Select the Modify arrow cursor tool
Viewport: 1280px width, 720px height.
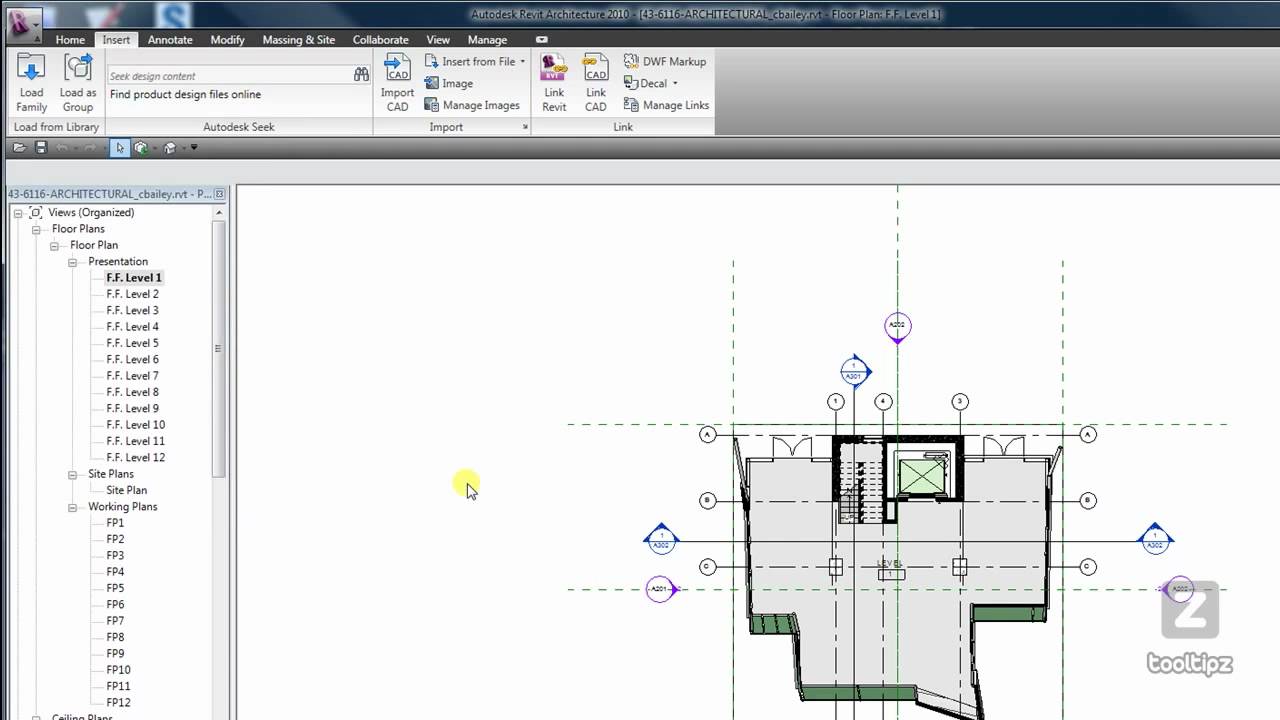click(119, 148)
